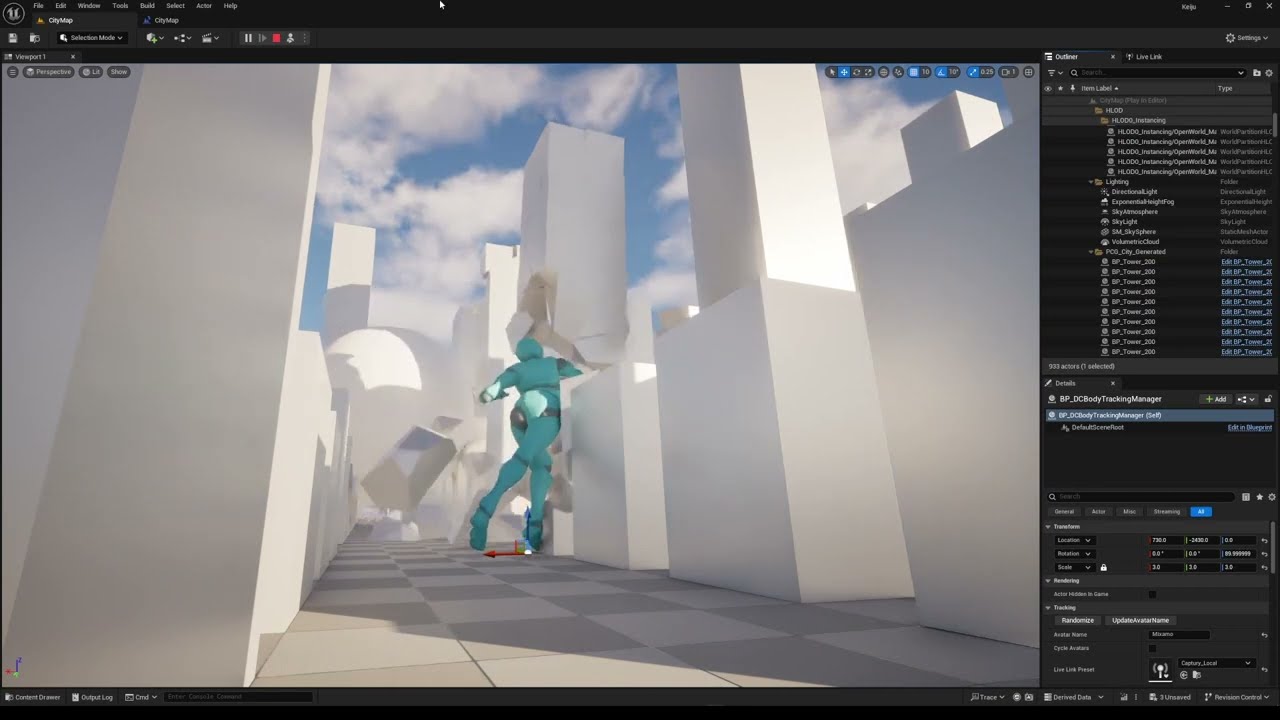Stop the play session with red button
Screen dimensions: 1280x720
[276, 38]
